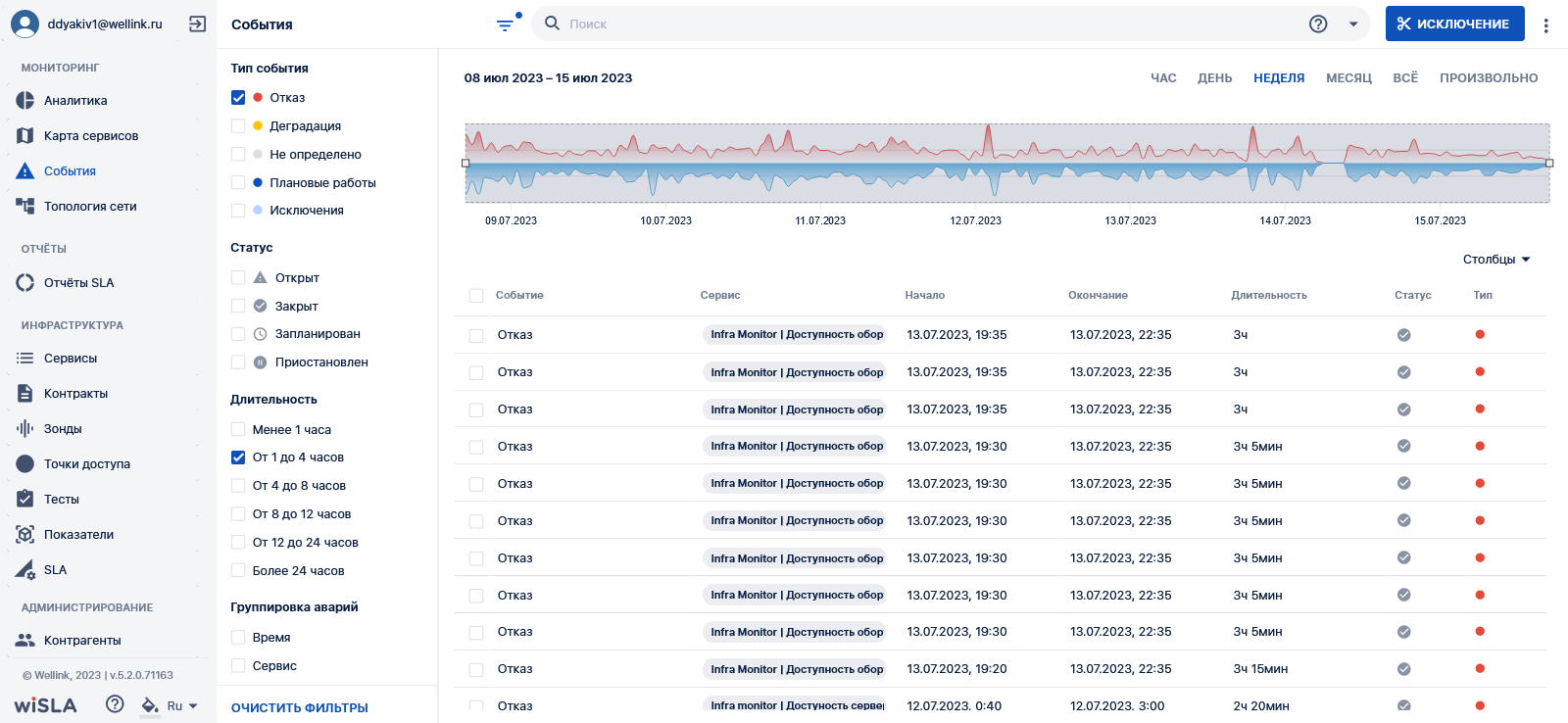
Task: Click the ИСКЛЮЧЕНИЕ button
Action: [1454, 24]
